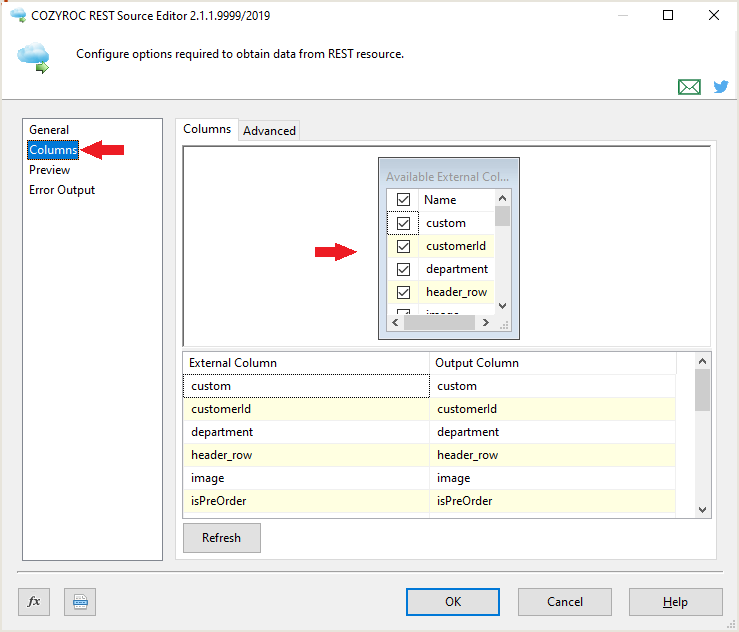Uncheck the department column checkbox

[x=403, y=269]
